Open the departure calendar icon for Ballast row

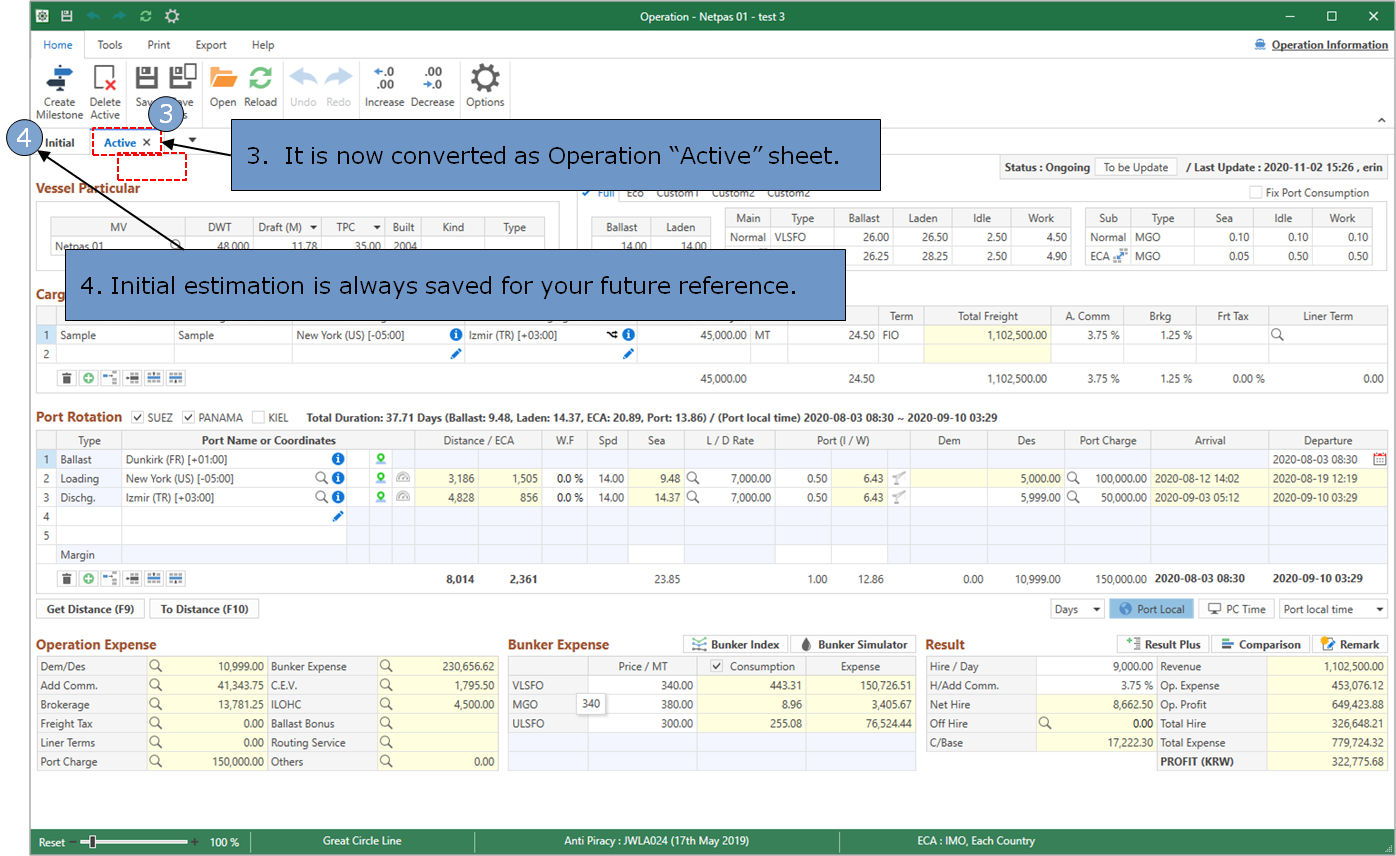pos(1380,459)
